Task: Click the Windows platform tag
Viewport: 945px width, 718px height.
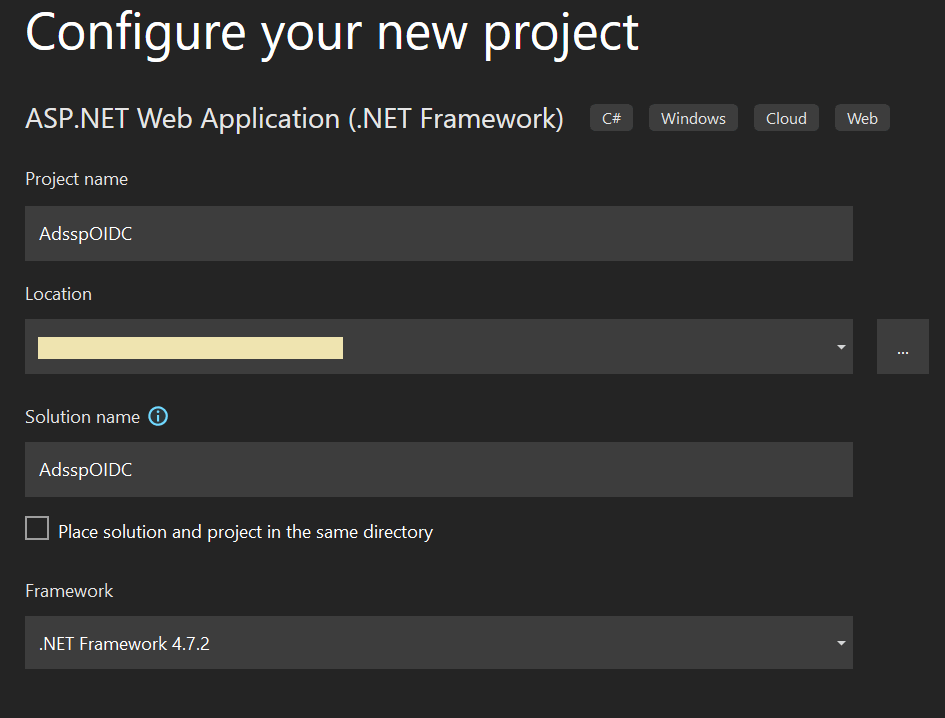Action: coord(693,118)
